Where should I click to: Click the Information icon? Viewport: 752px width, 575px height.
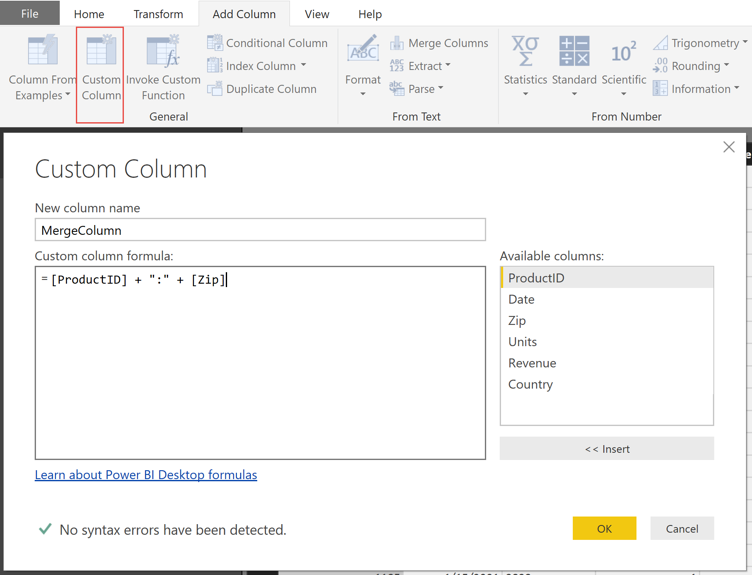[660, 89]
